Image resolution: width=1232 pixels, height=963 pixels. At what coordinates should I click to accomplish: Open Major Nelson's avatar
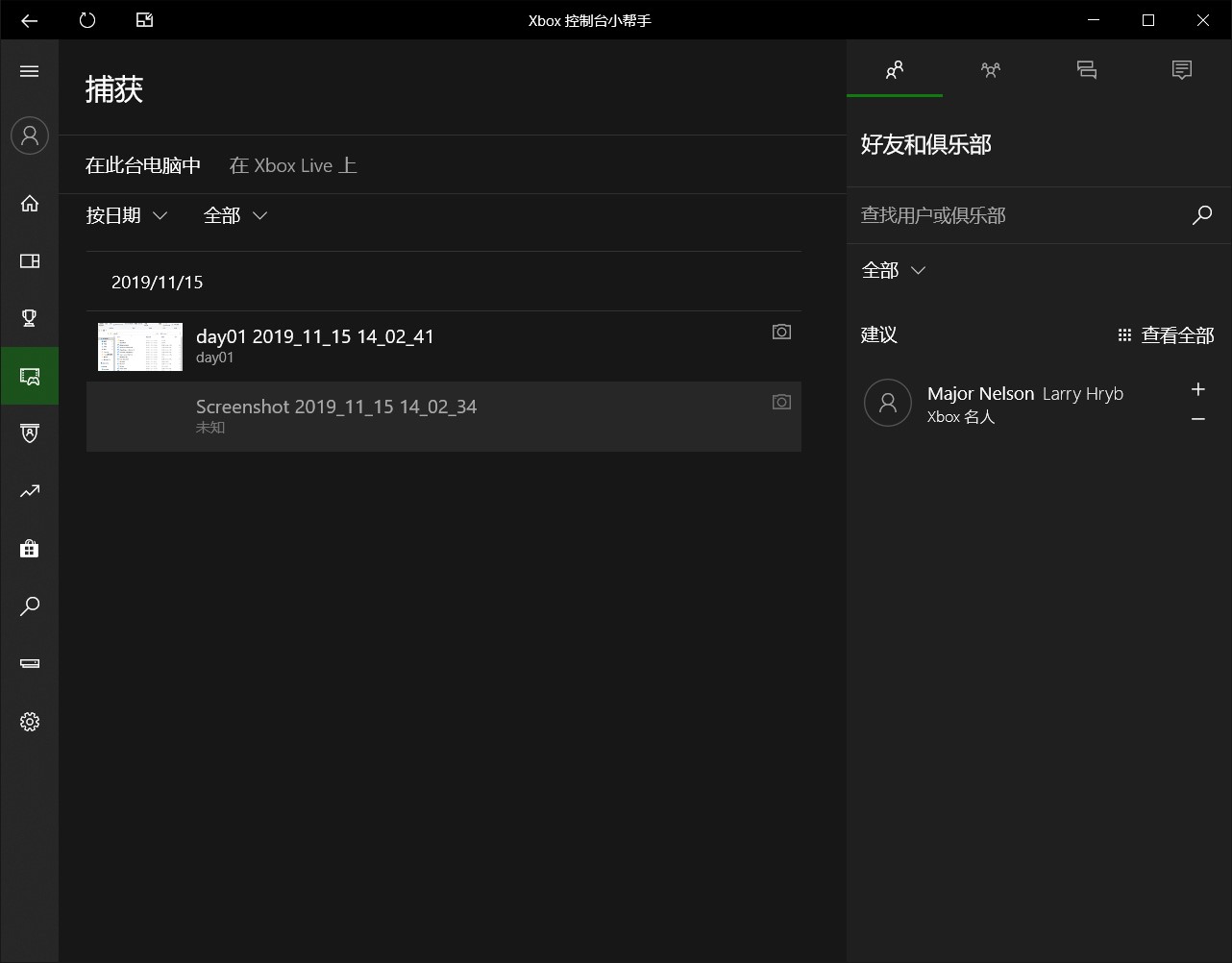(x=888, y=403)
